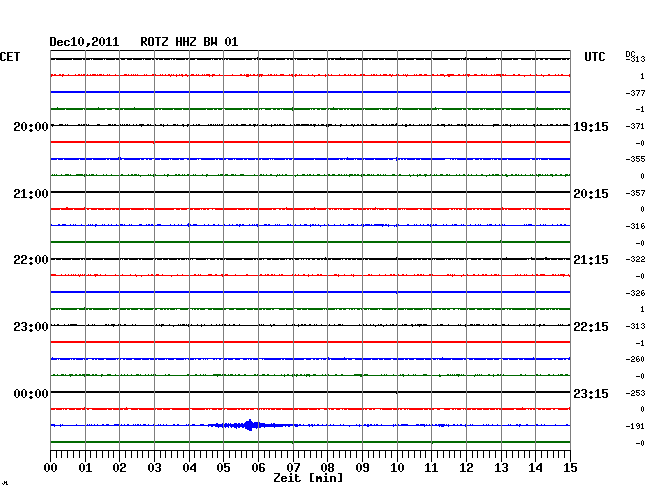
Task: Select the DC offset value -355
Action: (635, 159)
